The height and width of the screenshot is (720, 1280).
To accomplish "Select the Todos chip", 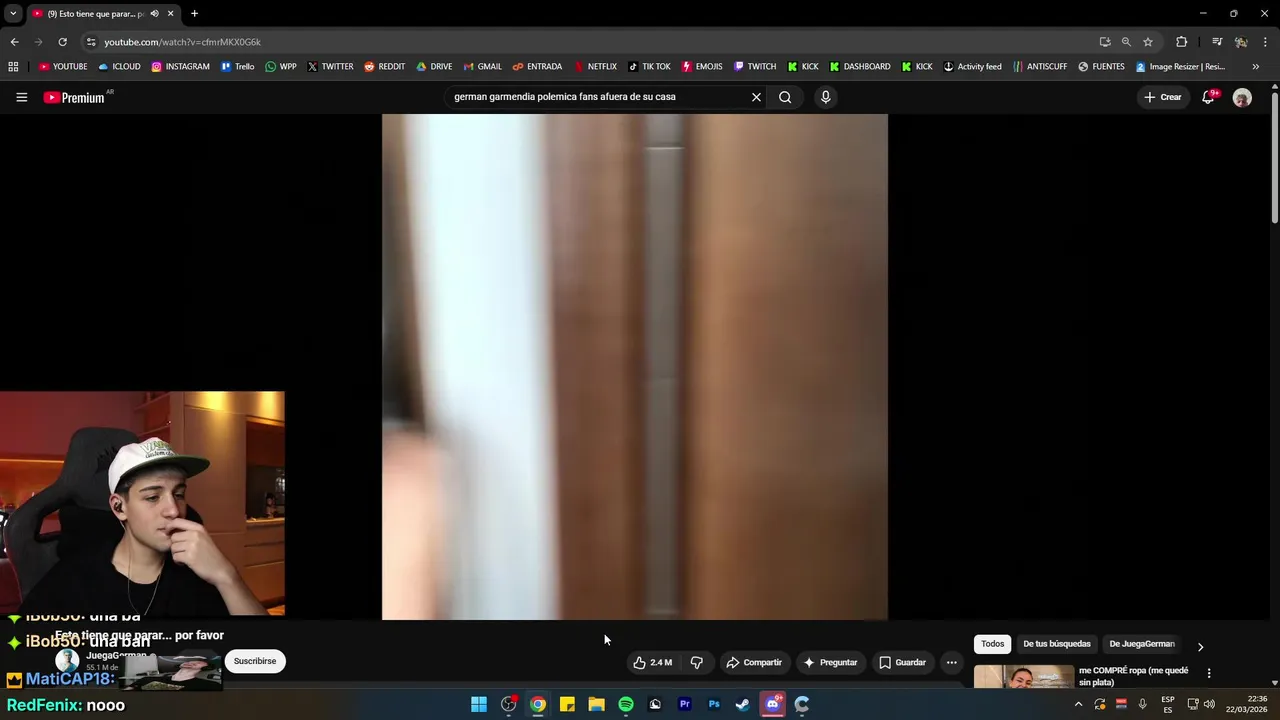I will [992, 644].
